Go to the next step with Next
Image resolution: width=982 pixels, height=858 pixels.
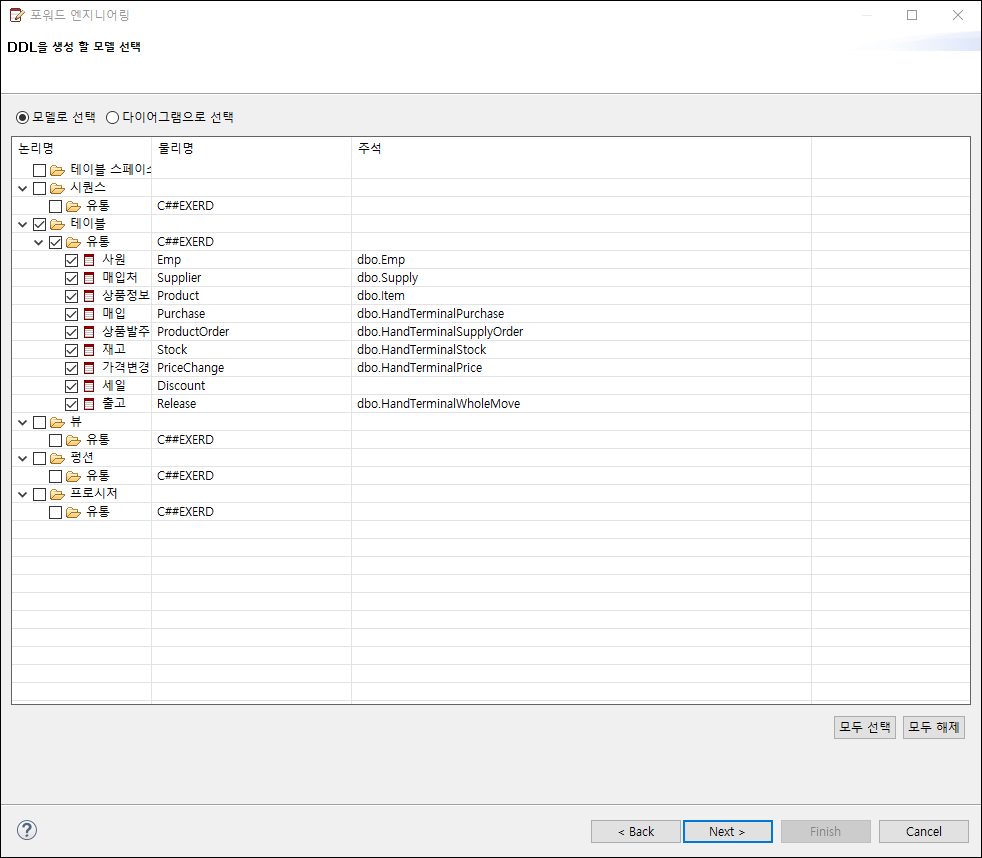727,831
